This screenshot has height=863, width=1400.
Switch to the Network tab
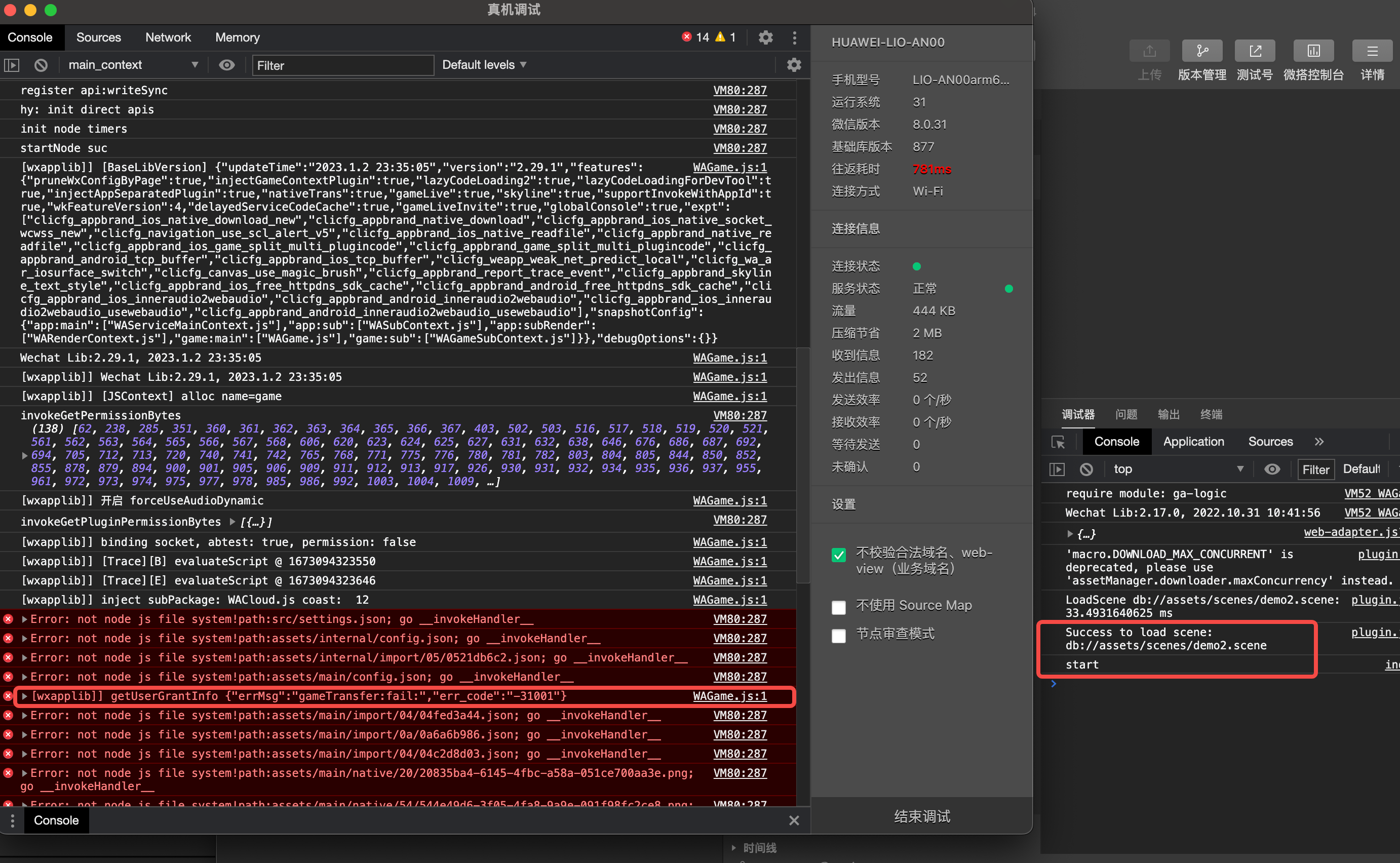tap(168, 37)
